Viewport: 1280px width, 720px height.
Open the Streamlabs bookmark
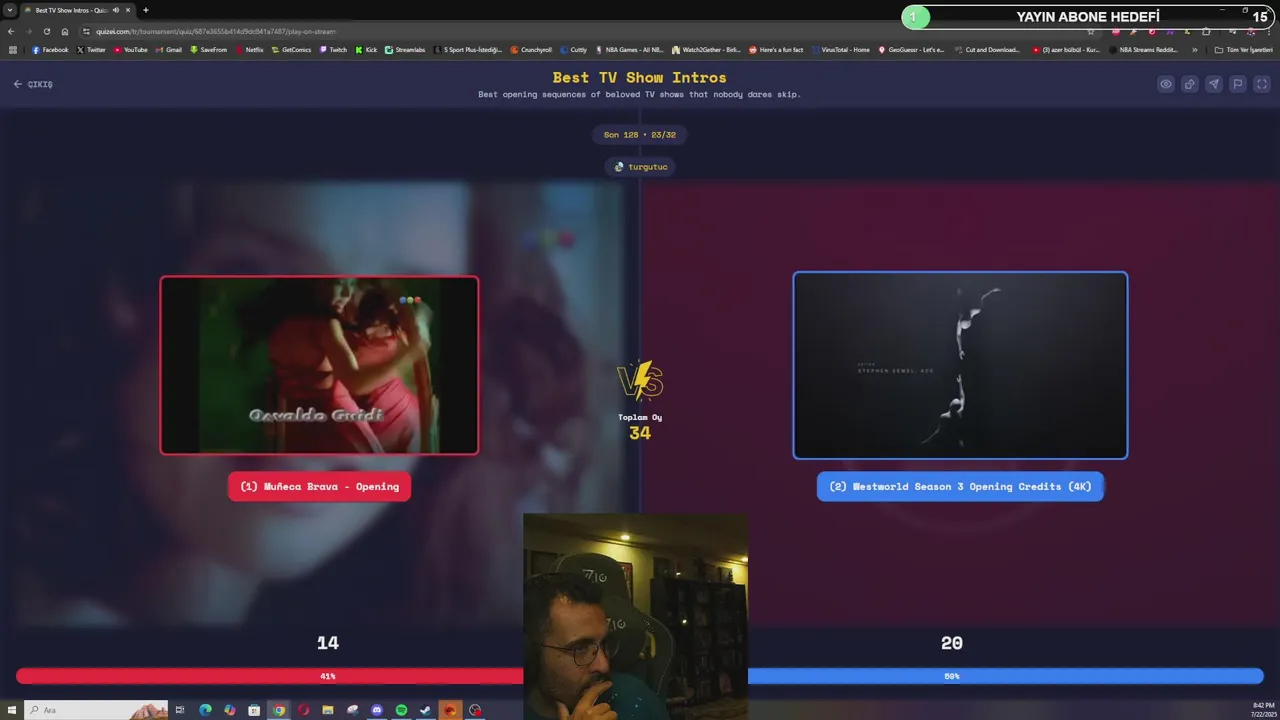405,49
